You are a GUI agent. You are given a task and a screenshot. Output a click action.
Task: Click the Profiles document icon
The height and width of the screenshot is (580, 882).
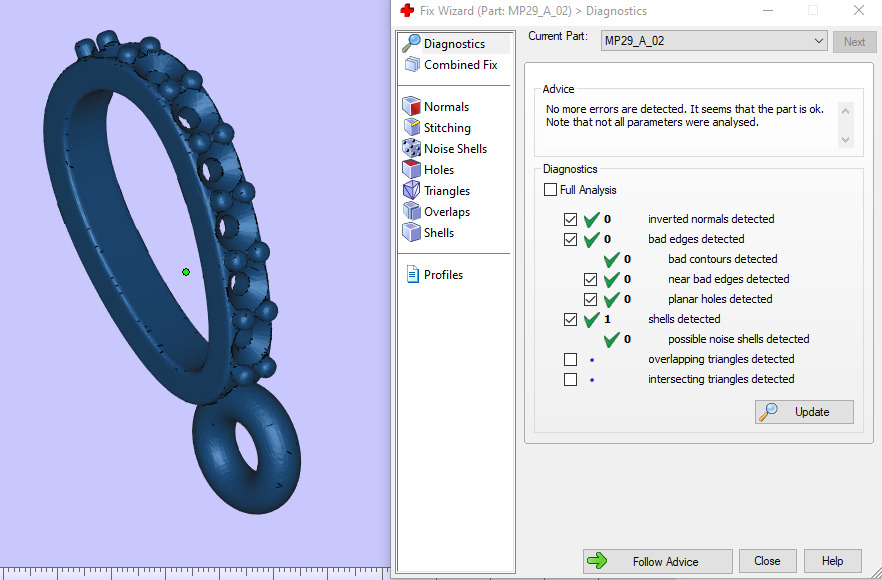(413, 275)
